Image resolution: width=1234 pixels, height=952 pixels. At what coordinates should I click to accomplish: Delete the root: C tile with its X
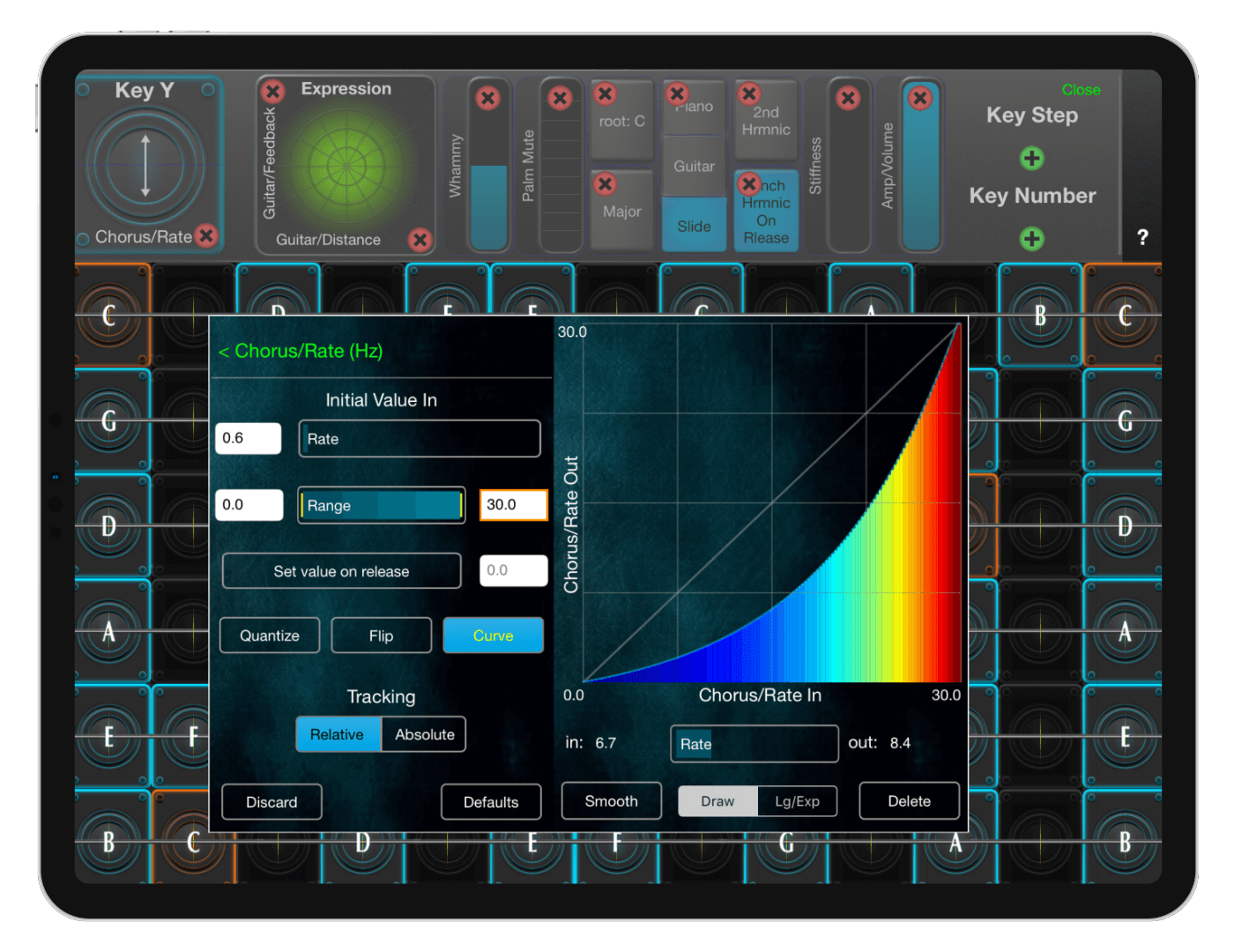pyautogui.click(x=605, y=93)
